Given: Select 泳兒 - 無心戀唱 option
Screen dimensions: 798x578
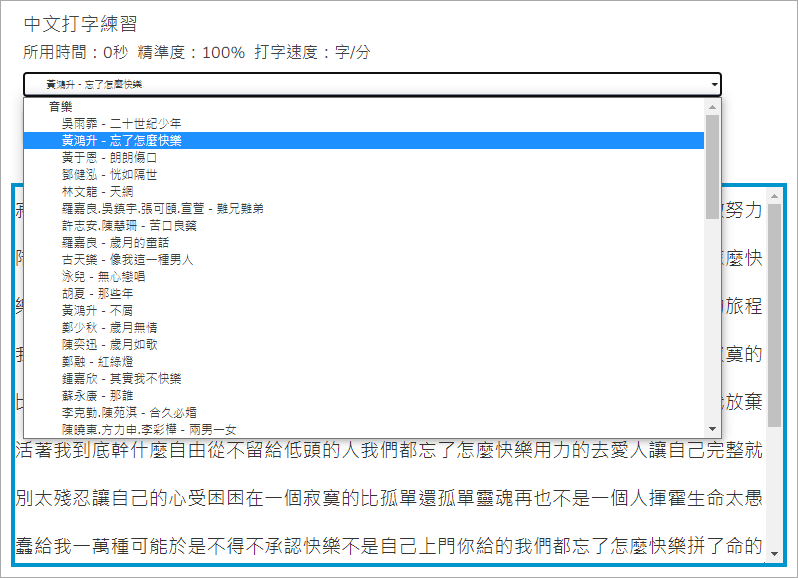Looking at the screenshot, I should pyautogui.click(x=364, y=276).
